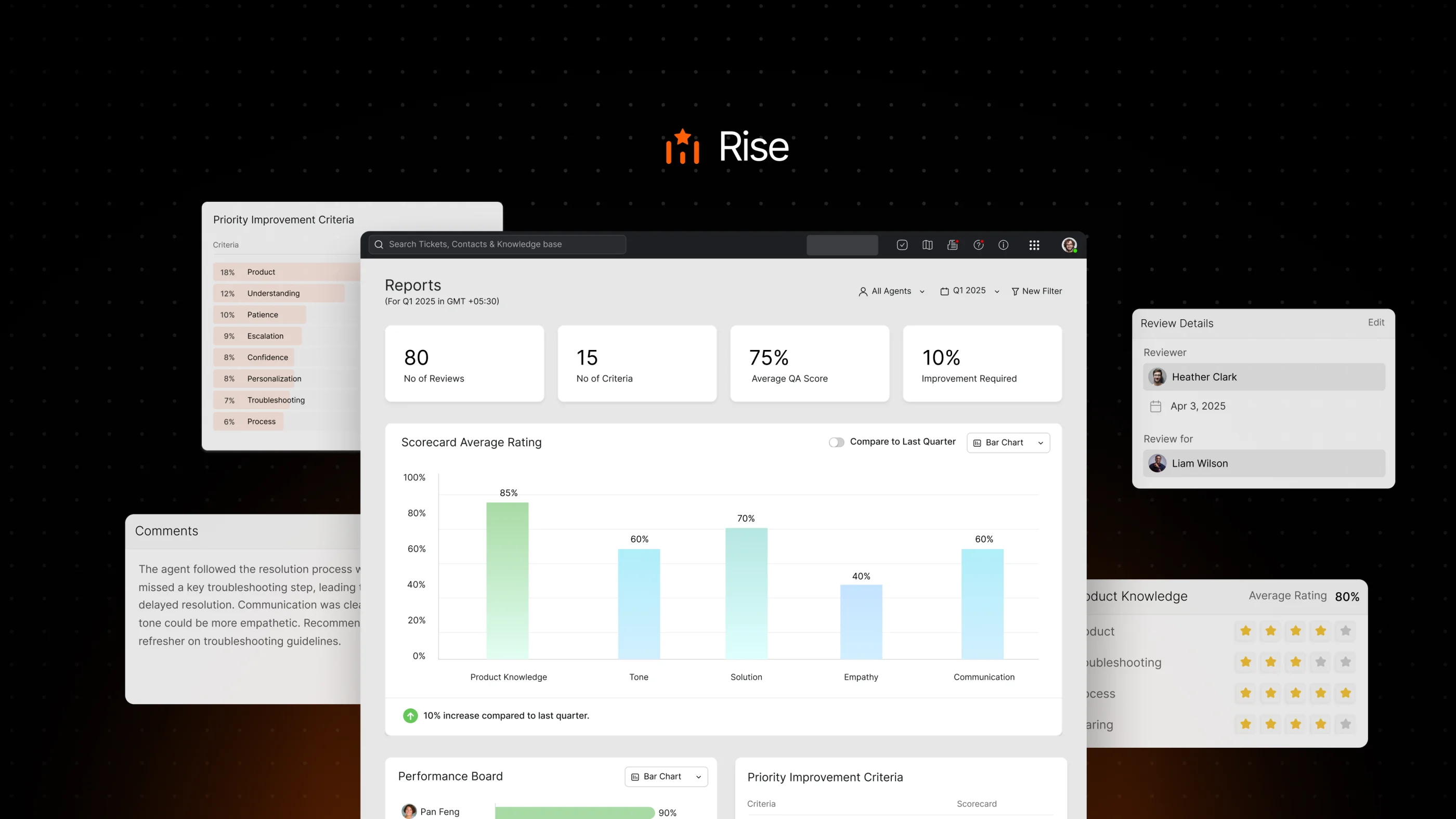
Task: Click the fourth star in Troubleshooting row
Action: pyautogui.click(x=1320, y=662)
